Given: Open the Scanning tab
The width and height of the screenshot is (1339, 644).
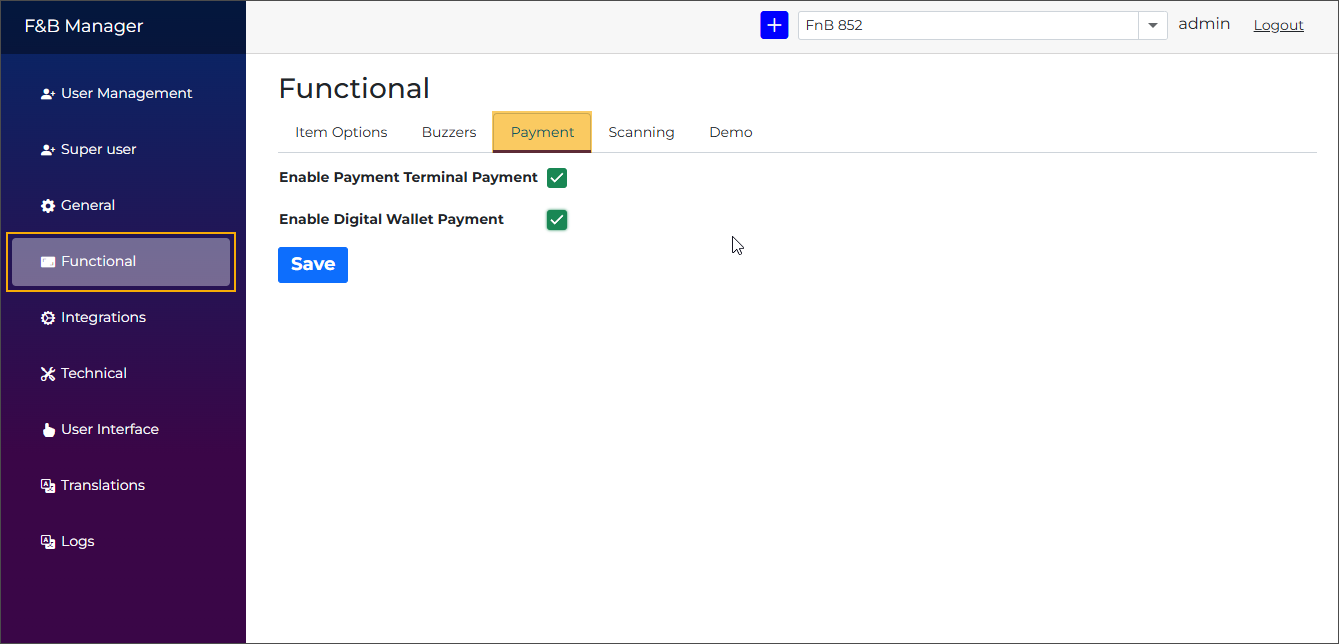Looking at the screenshot, I should 641,131.
